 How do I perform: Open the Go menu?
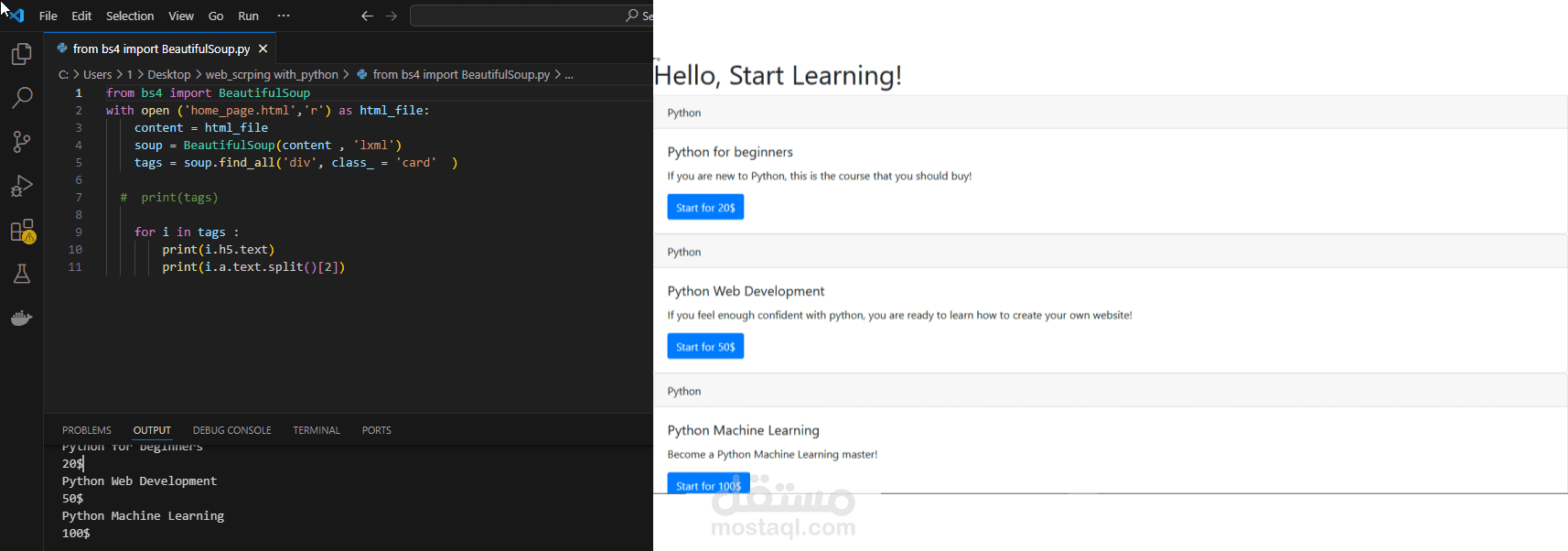click(216, 16)
